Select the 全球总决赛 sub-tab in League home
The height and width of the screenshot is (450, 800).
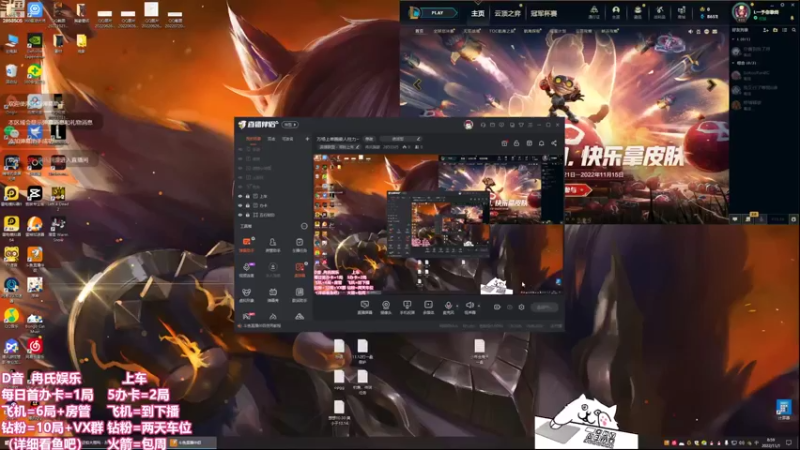443,32
